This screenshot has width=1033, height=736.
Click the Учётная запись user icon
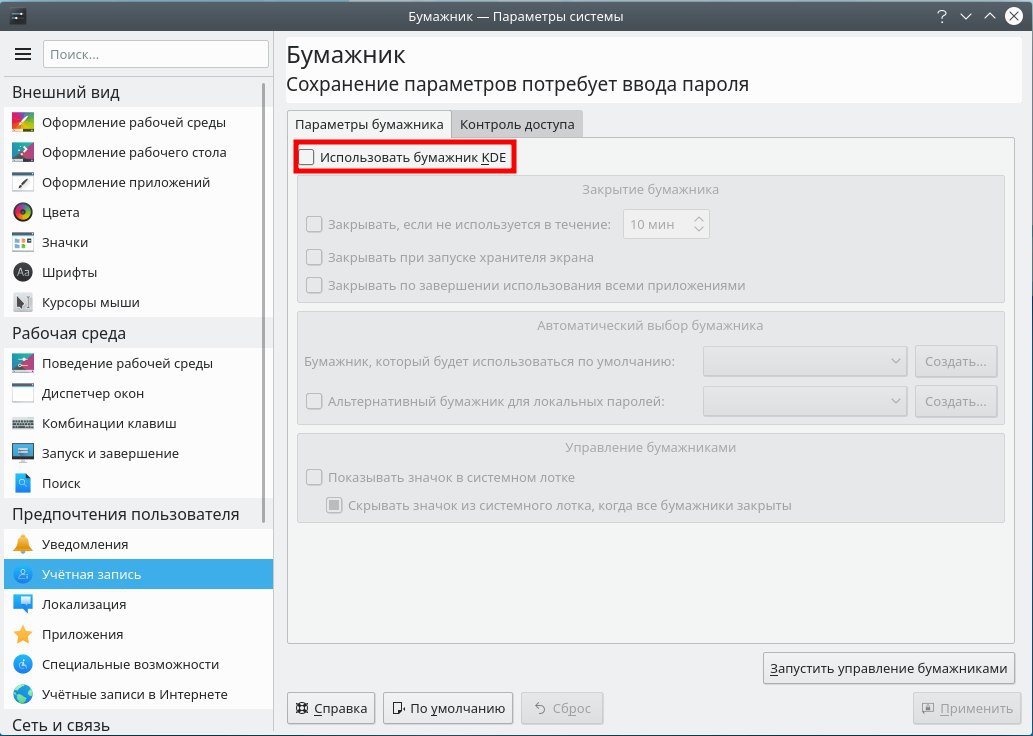click(23, 574)
